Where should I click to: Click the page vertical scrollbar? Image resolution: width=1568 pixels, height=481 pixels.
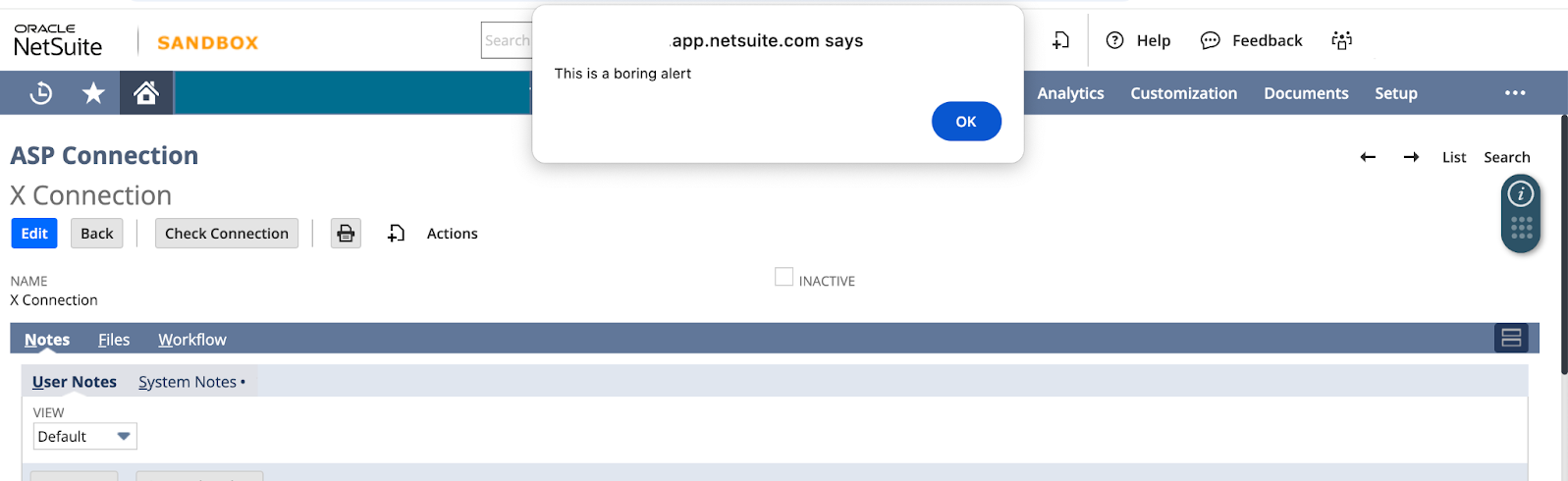click(1563, 245)
